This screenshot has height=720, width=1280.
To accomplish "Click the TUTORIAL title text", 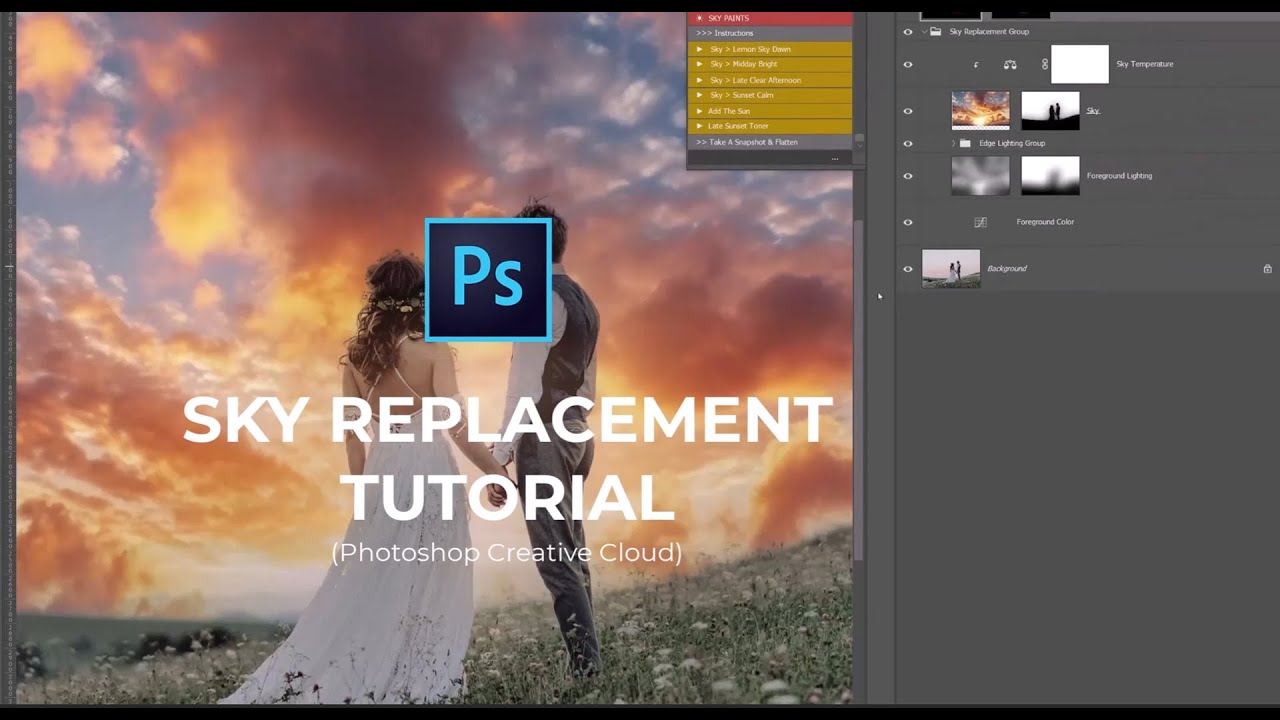I will 507,497.
